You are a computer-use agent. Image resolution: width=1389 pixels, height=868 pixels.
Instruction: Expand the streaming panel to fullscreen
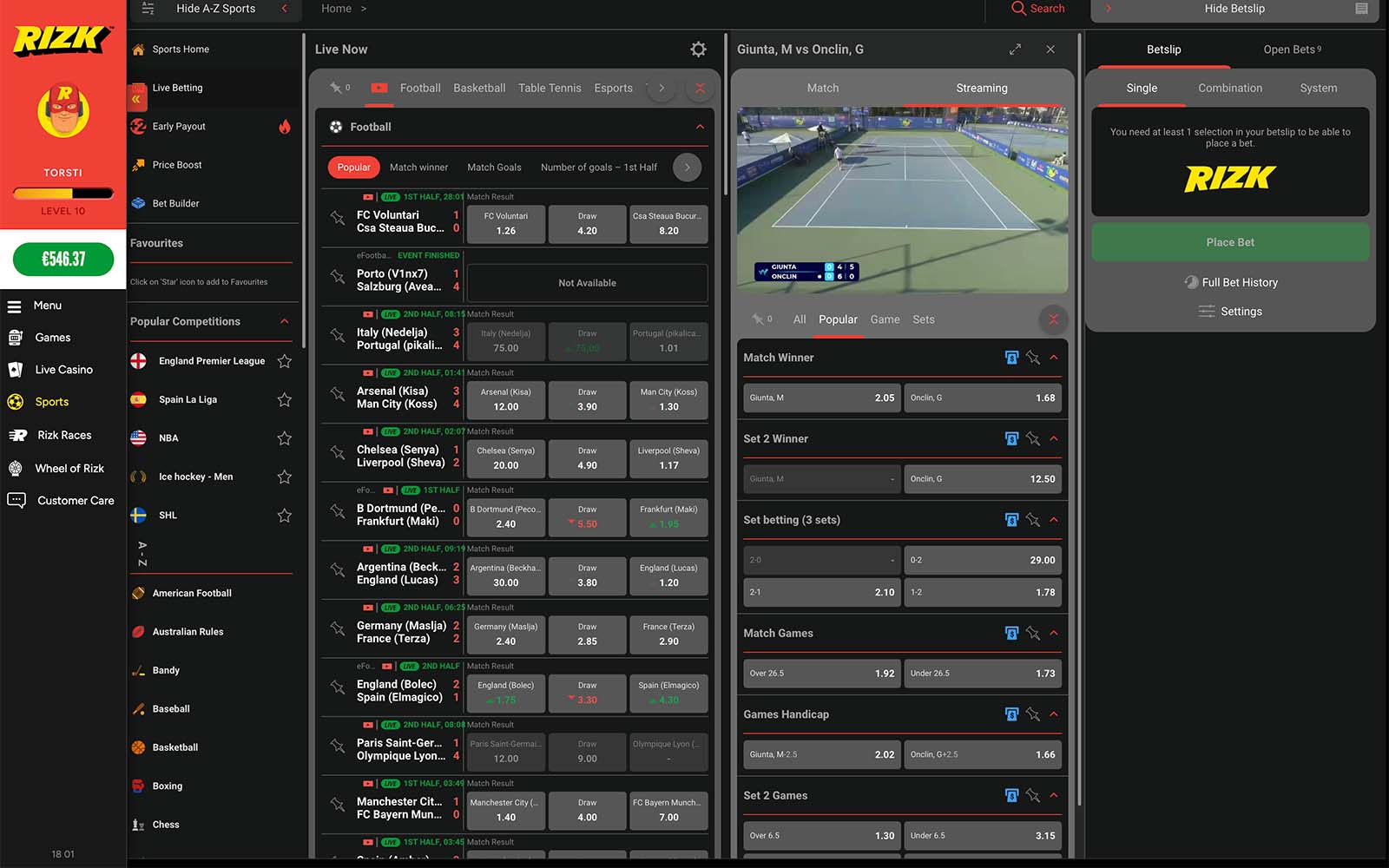click(1015, 49)
